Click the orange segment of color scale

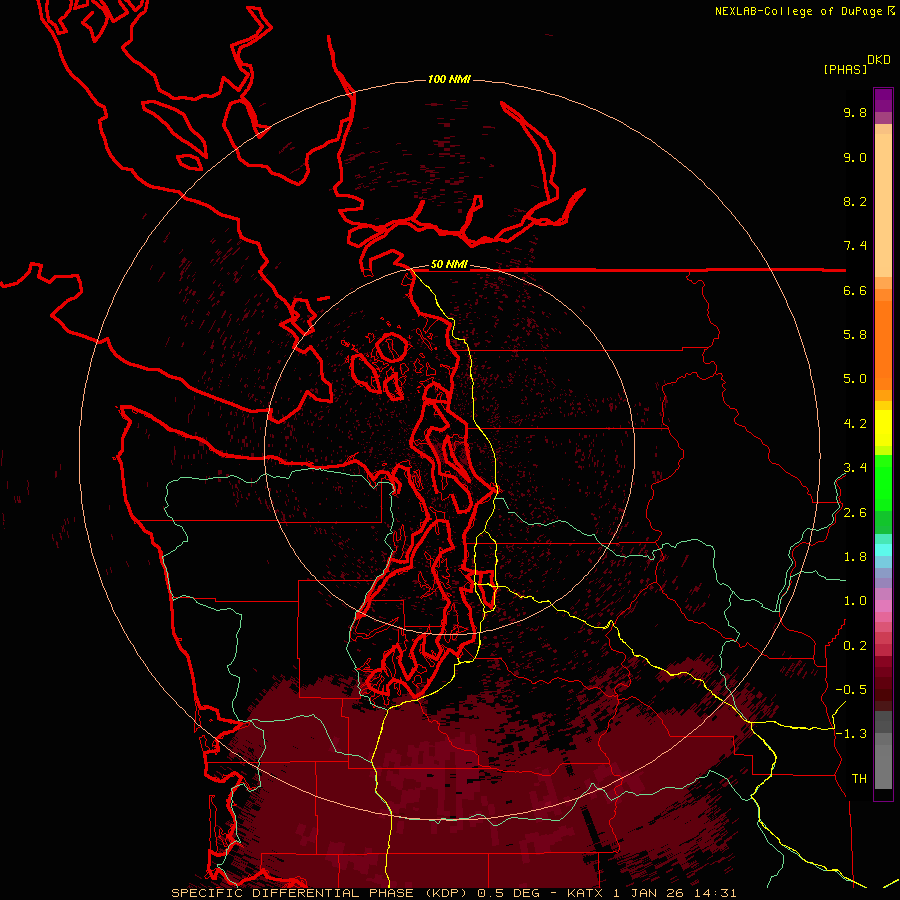pyautogui.click(x=883, y=346)
